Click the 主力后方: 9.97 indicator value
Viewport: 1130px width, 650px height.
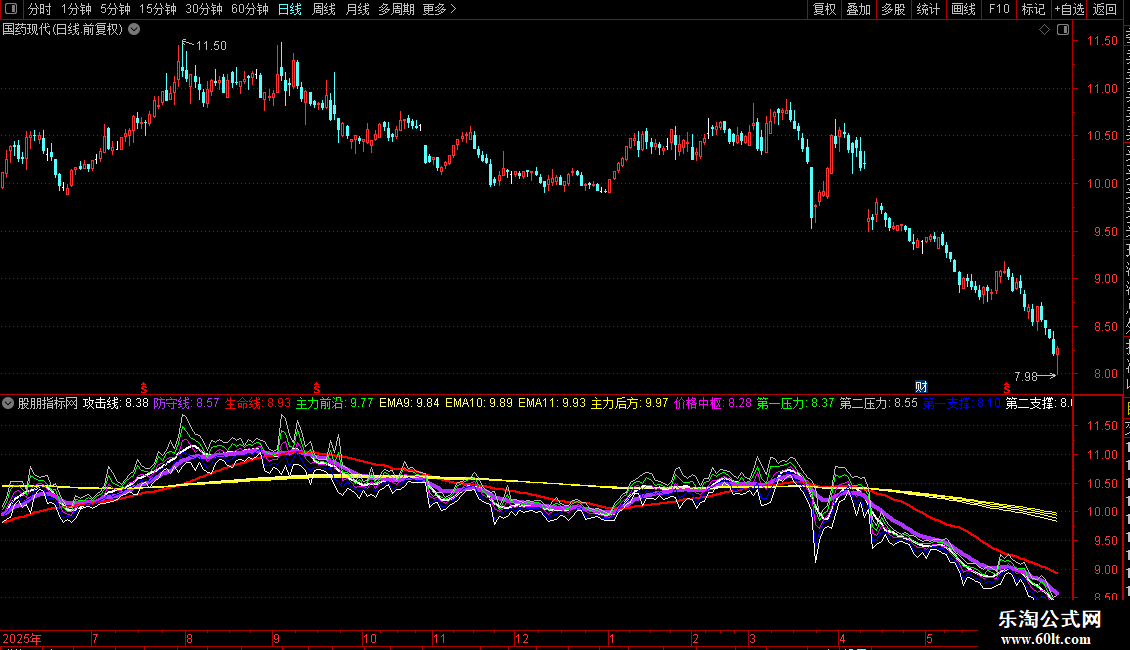(630, 404)
